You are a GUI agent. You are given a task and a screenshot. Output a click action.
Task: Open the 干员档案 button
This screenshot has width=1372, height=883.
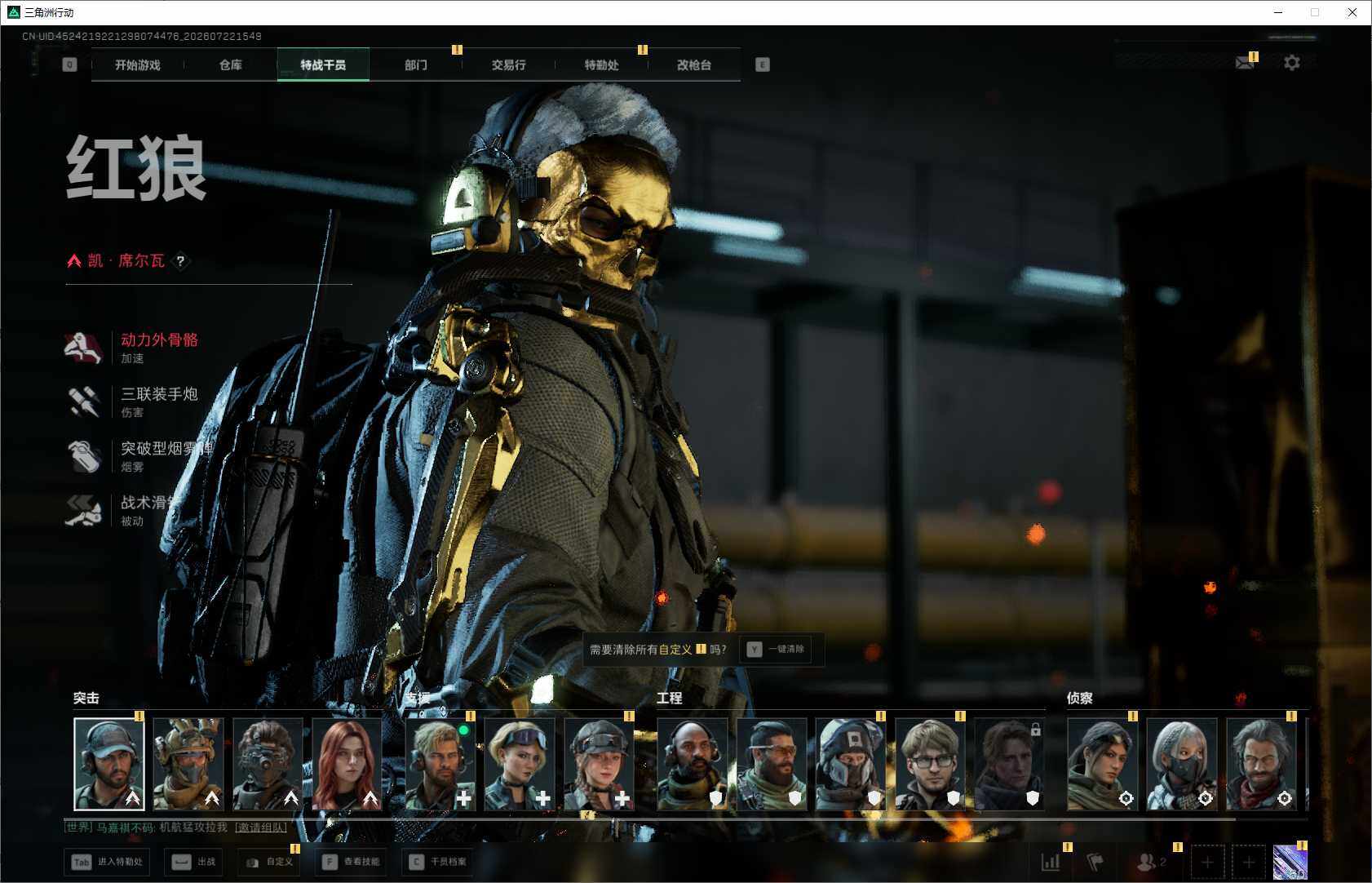(438, 862)
